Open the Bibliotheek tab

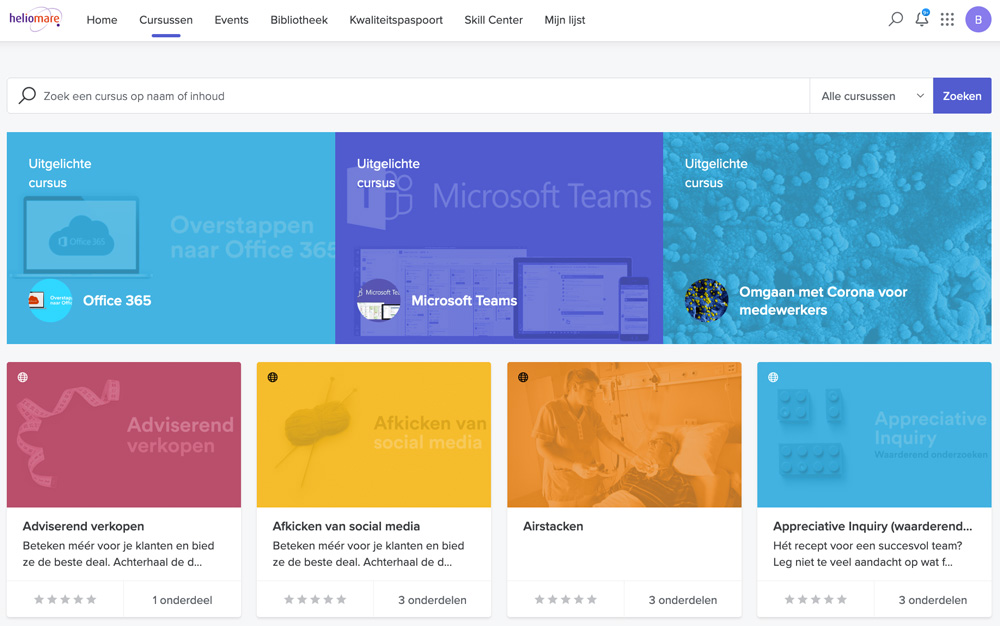pyautogui.click(x=299, y=20)
